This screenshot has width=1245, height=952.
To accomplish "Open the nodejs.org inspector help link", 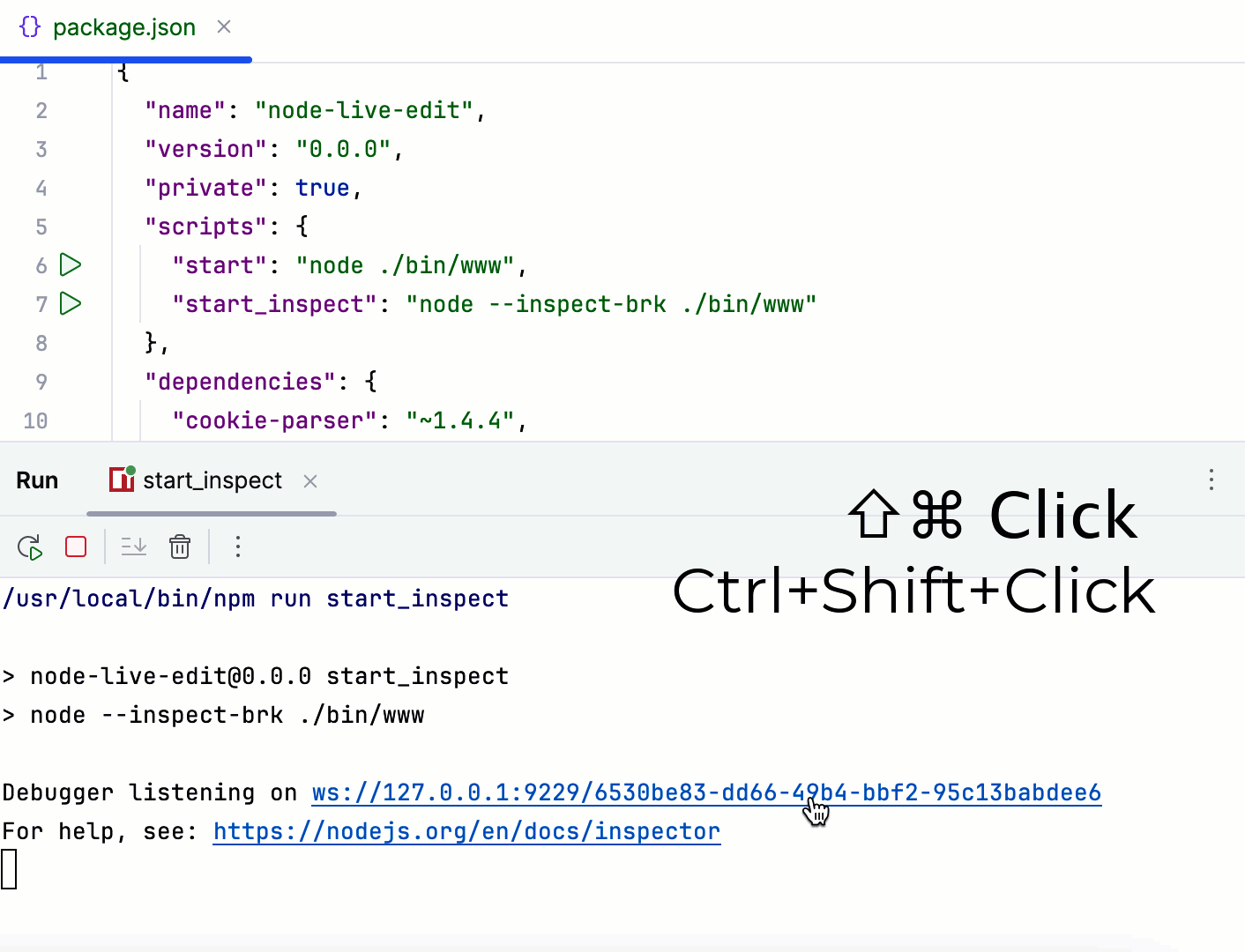I will (466, 830).
